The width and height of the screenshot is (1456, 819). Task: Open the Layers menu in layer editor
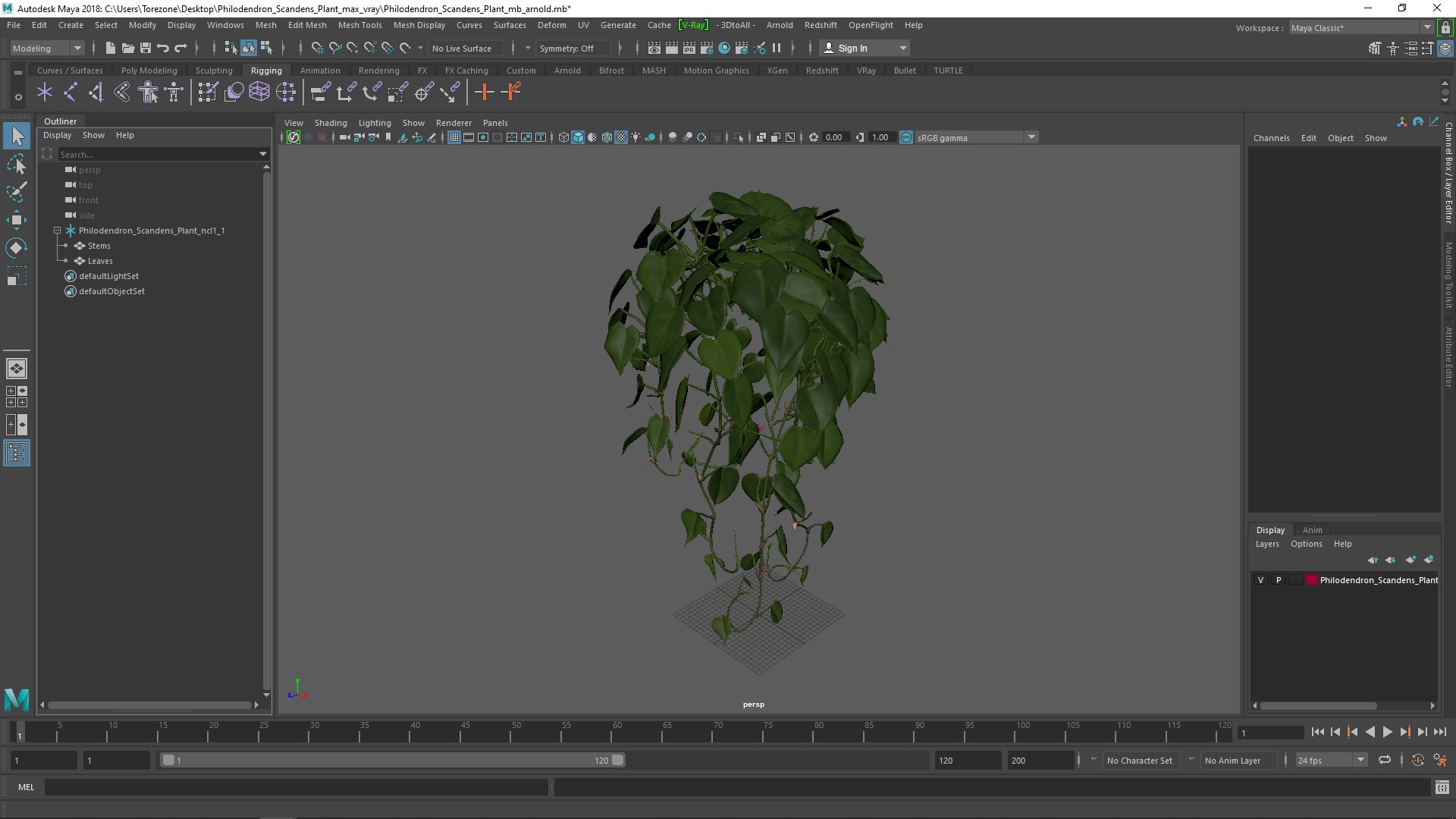1267,544
